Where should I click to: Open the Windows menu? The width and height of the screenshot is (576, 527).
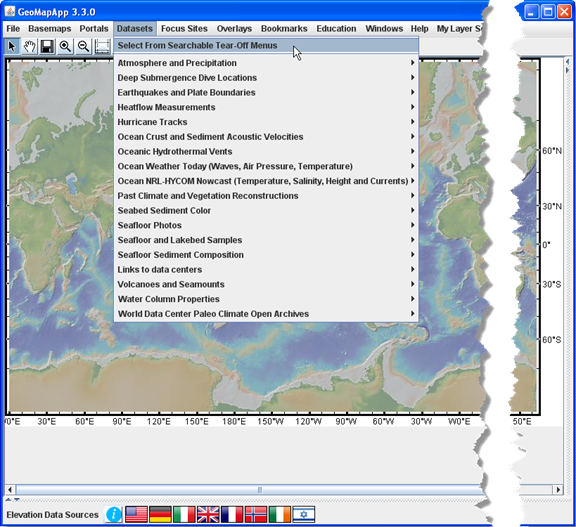point(384,29)
